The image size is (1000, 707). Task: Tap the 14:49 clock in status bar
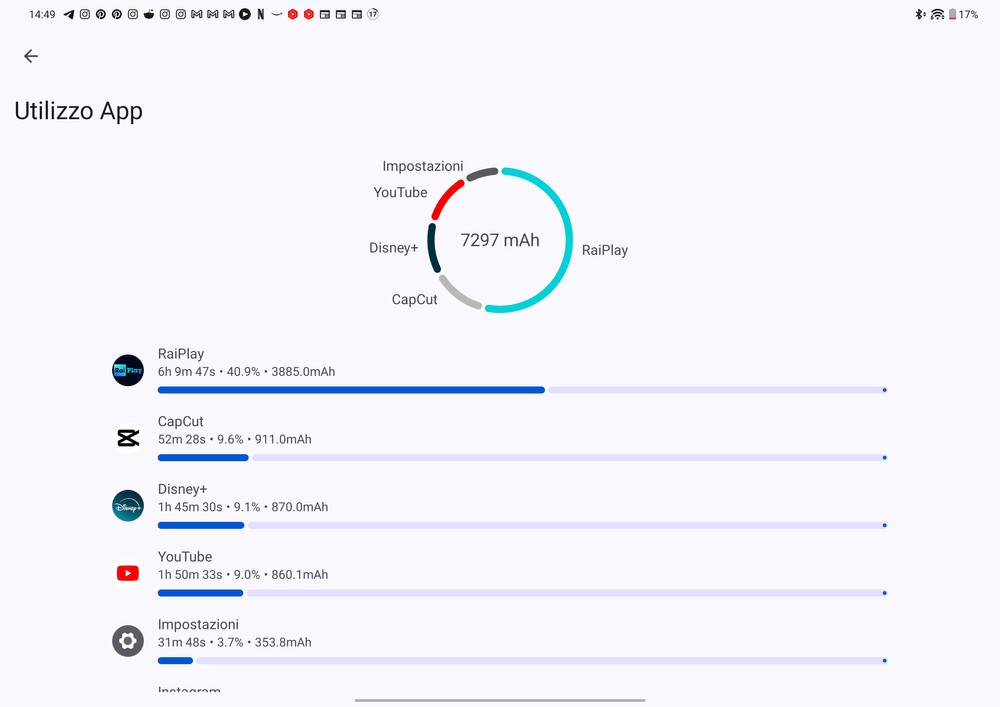[42, 14]
